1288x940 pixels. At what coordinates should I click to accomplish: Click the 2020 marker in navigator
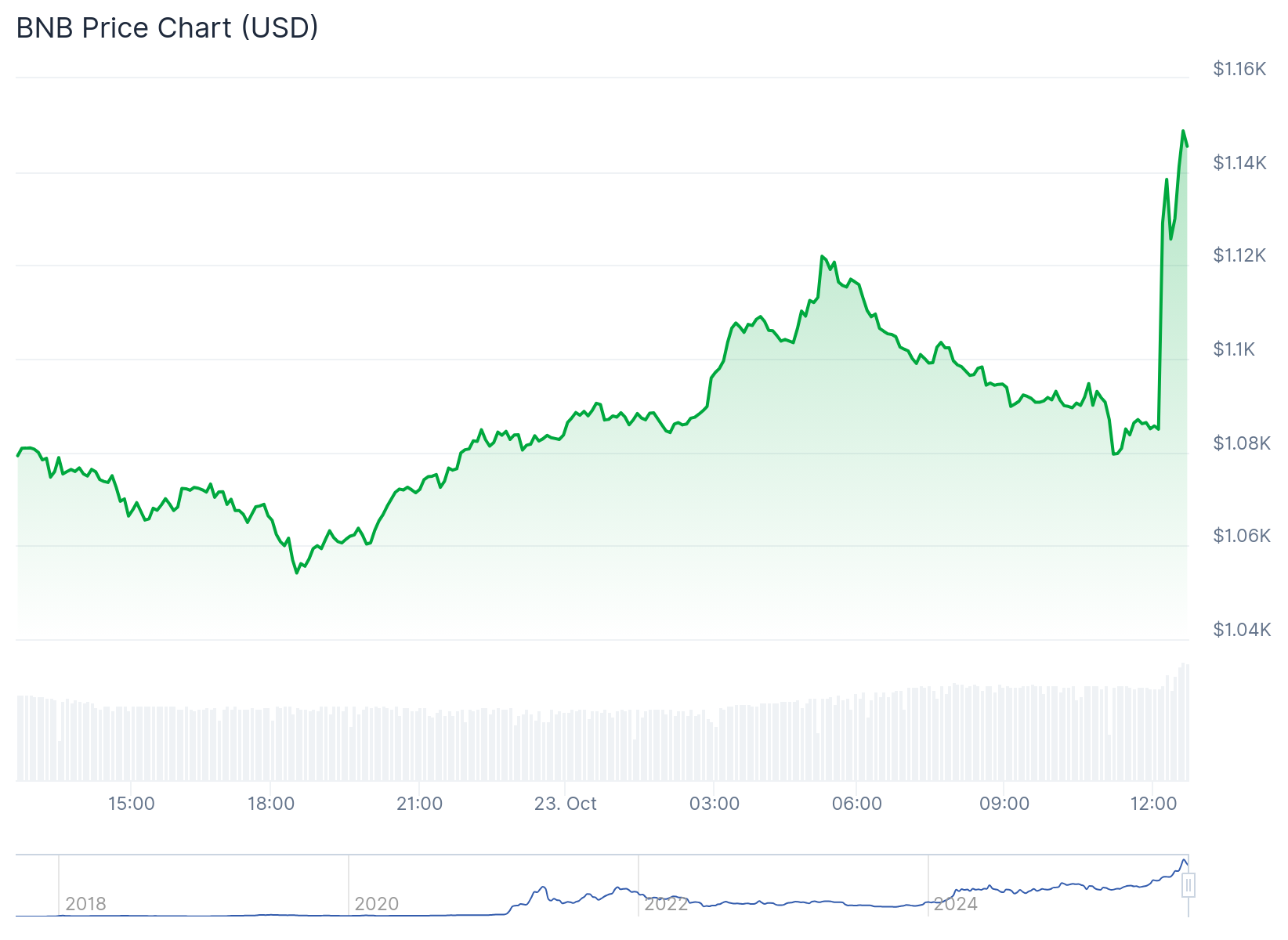376,904
